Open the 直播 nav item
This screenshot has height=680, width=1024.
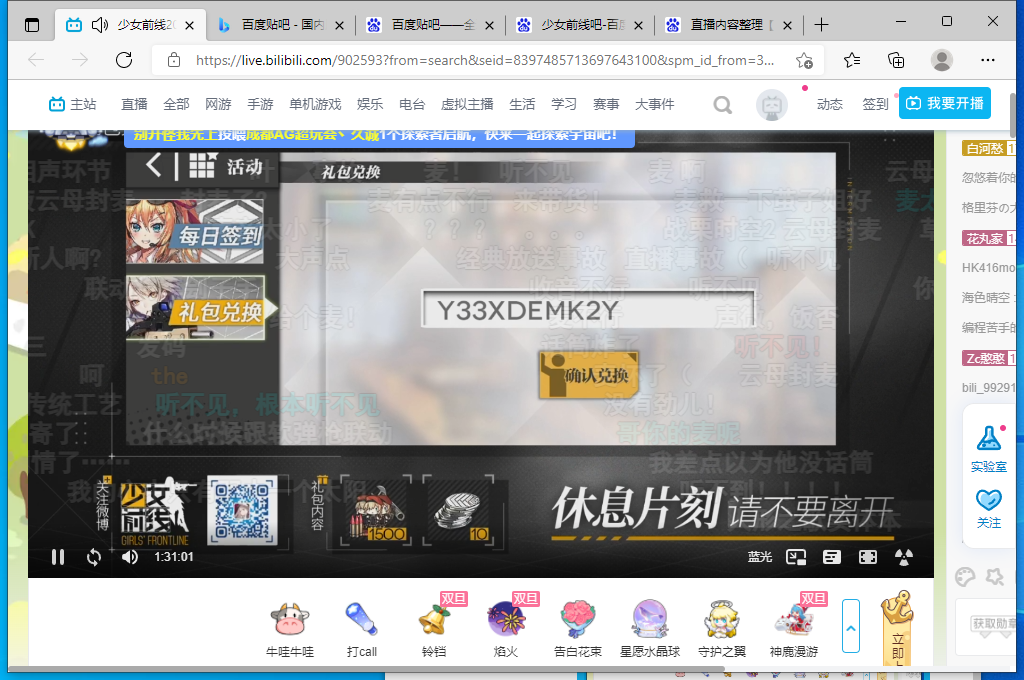coord(135,105)
